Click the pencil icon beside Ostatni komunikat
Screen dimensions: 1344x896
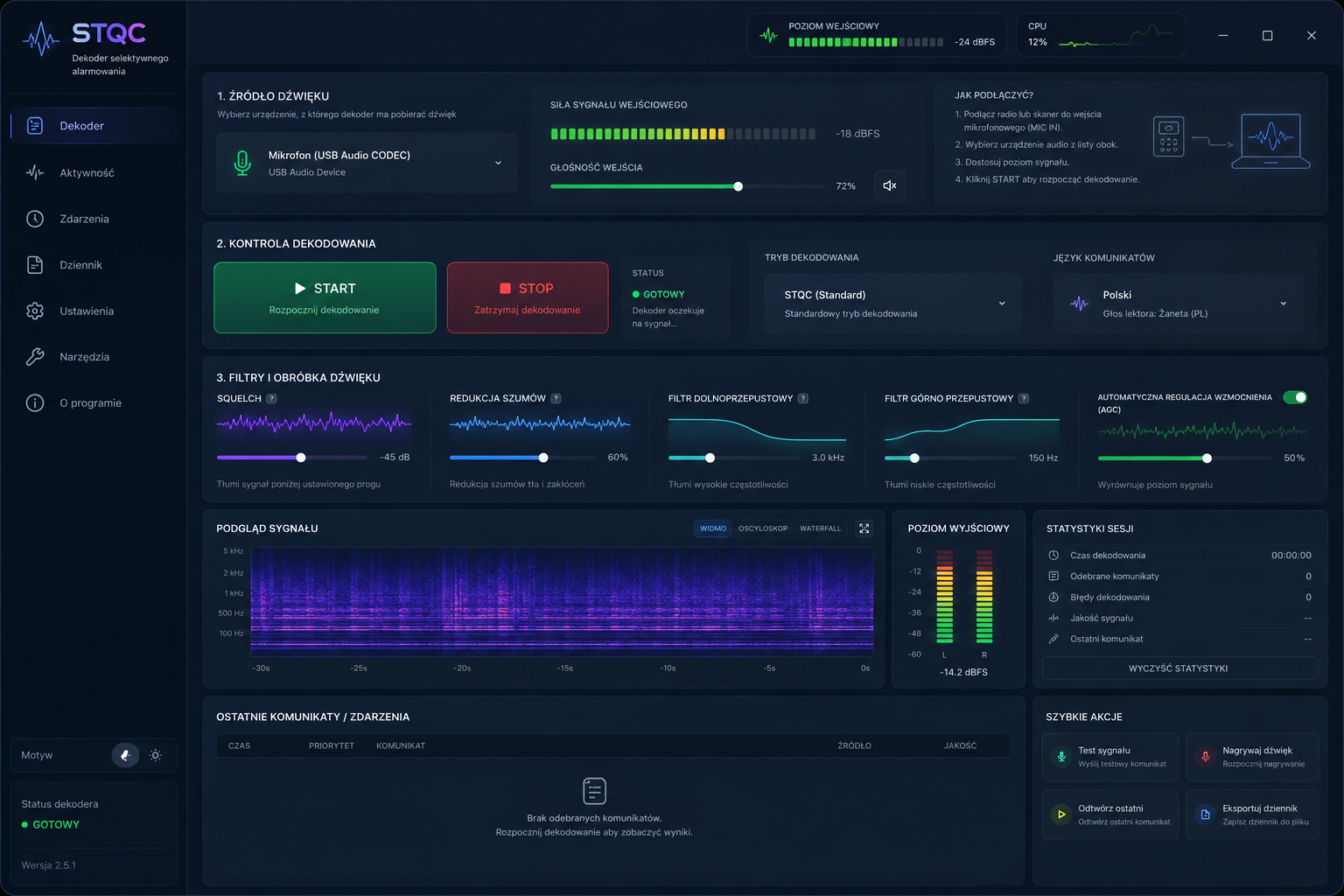tap(1053, 639)
